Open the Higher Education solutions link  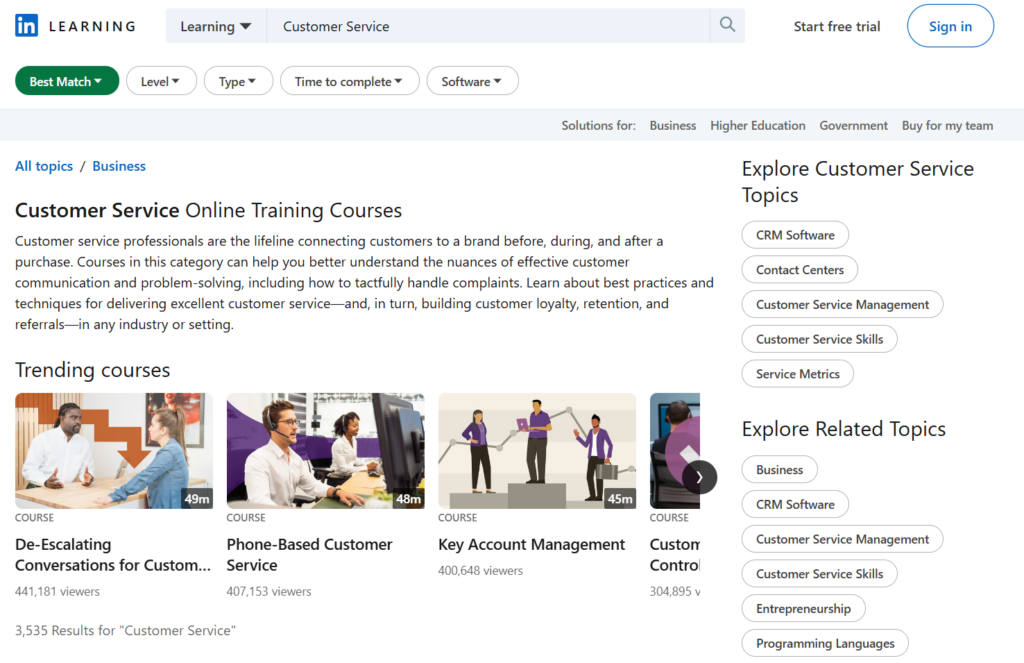[x=758, y=125]
